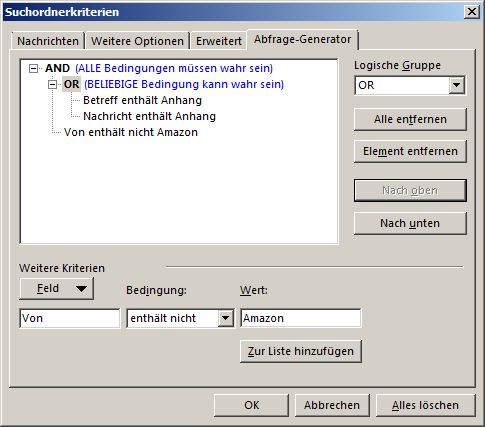Image resolution: width=485 pixels, height=427 pixels.
Task: Select the Abfrage-Generator tab
Action: point(302,39)
